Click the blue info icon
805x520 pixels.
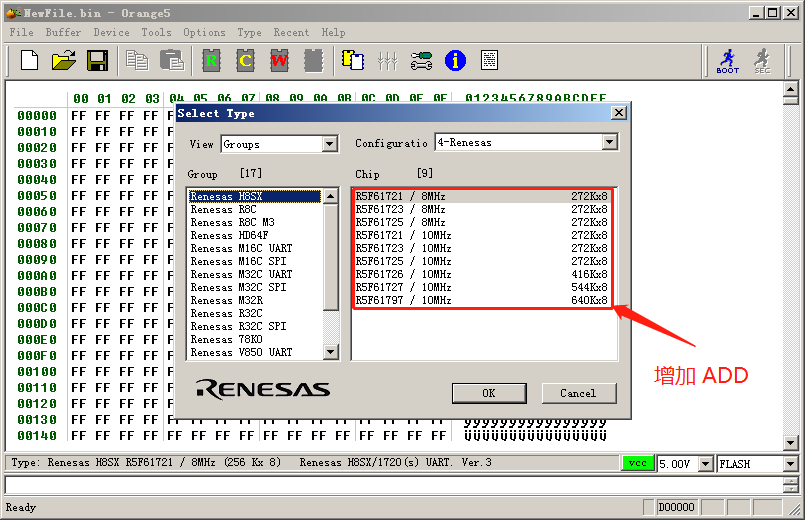click(455, 61)
